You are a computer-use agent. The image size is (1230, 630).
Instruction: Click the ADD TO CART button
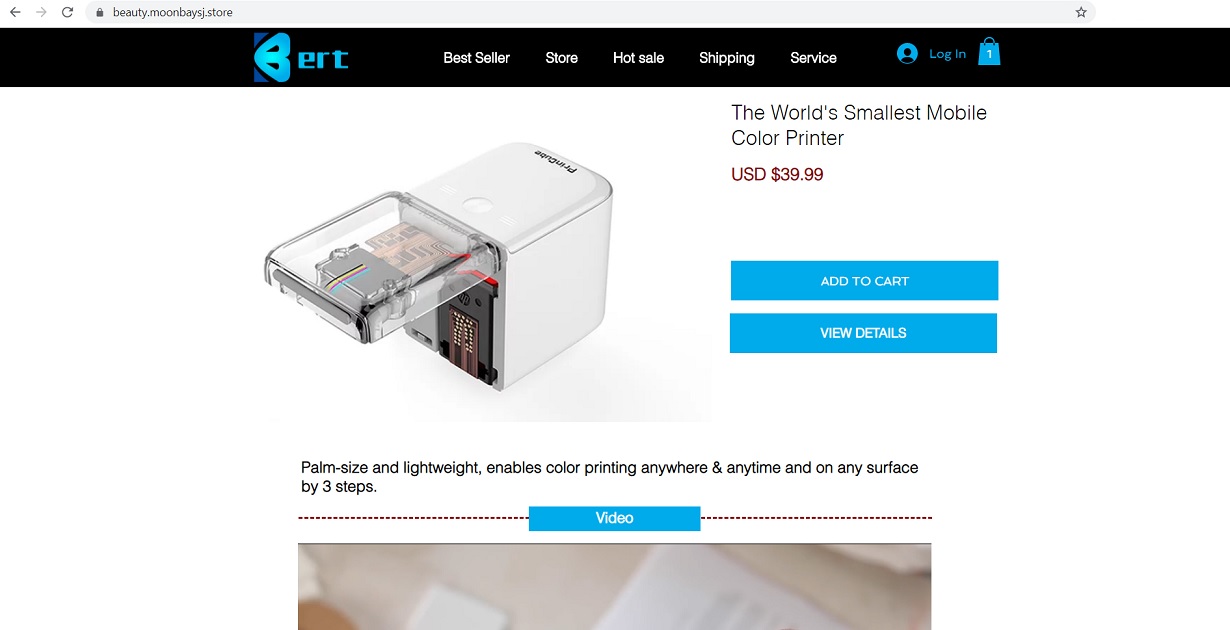864,281
